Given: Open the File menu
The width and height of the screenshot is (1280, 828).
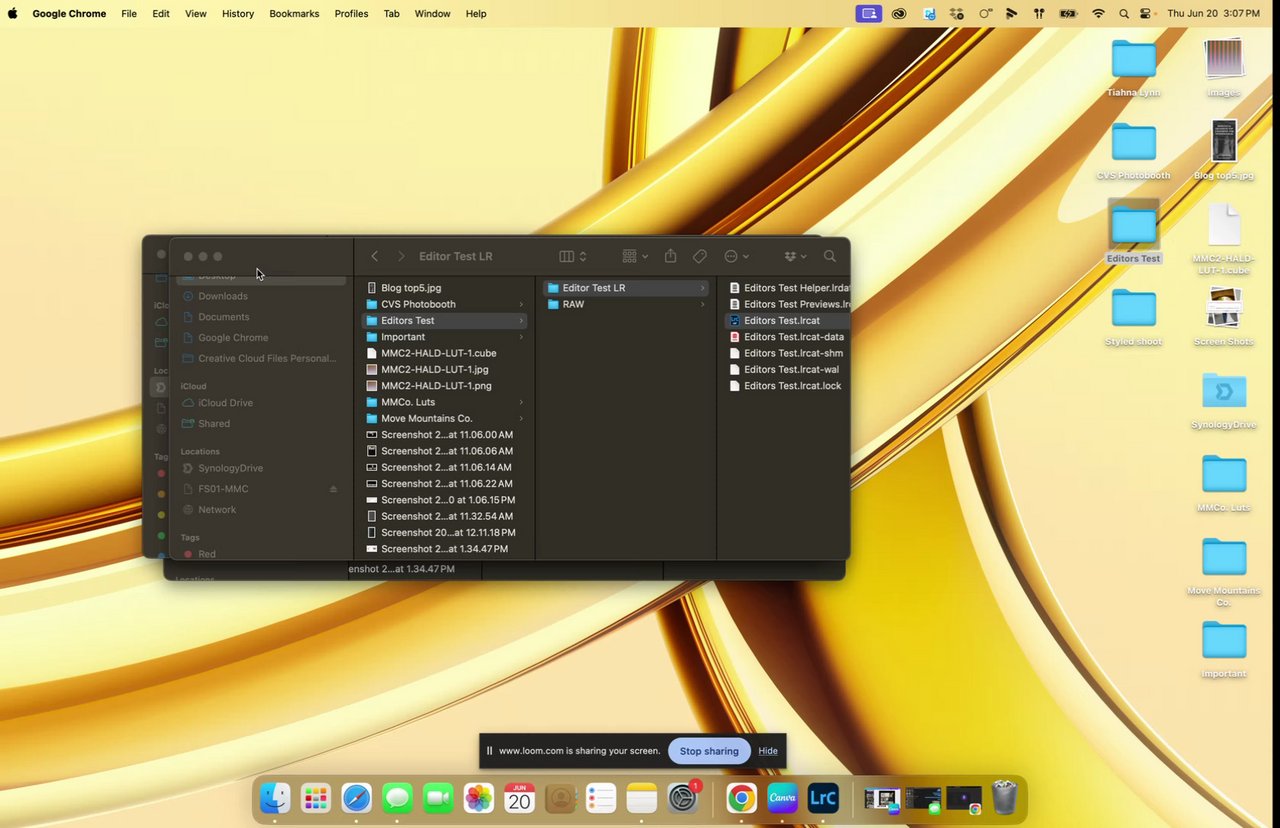Looking at the screenshot, I should point(129,14).
